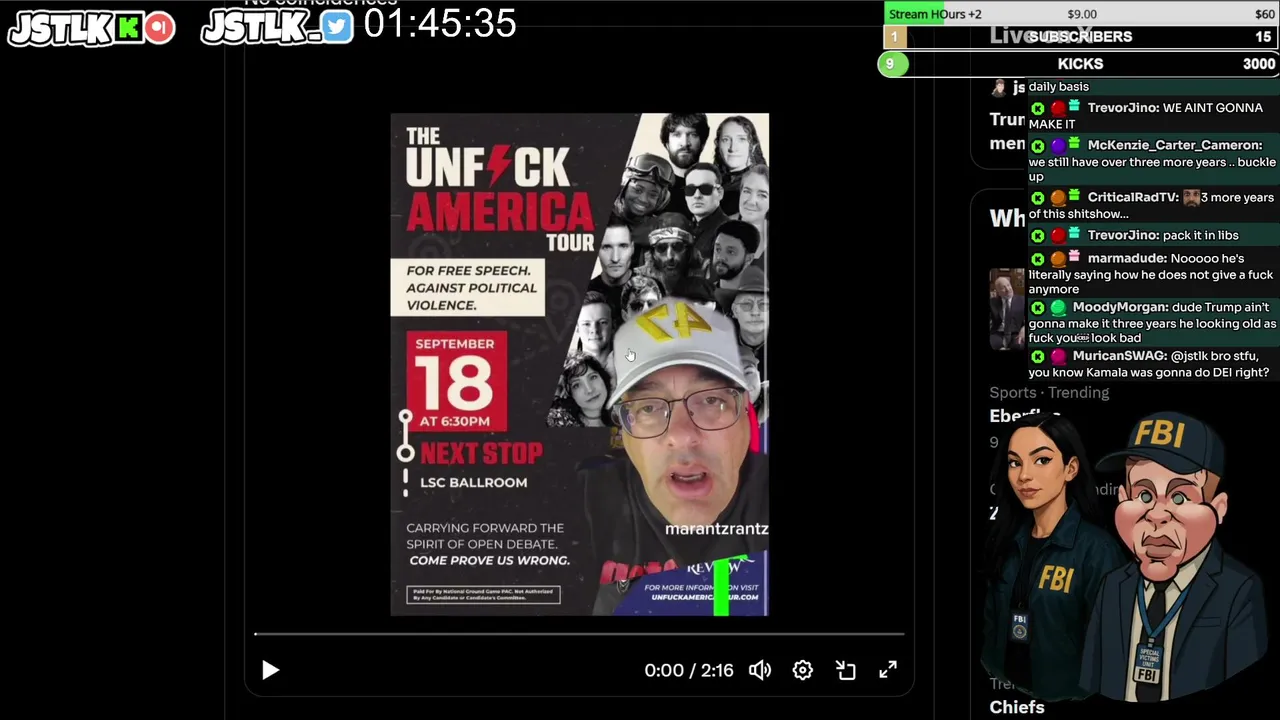Click the Unf*ck America Tour video thumbnail
The image size is (1280, 720).
[579, 364]
